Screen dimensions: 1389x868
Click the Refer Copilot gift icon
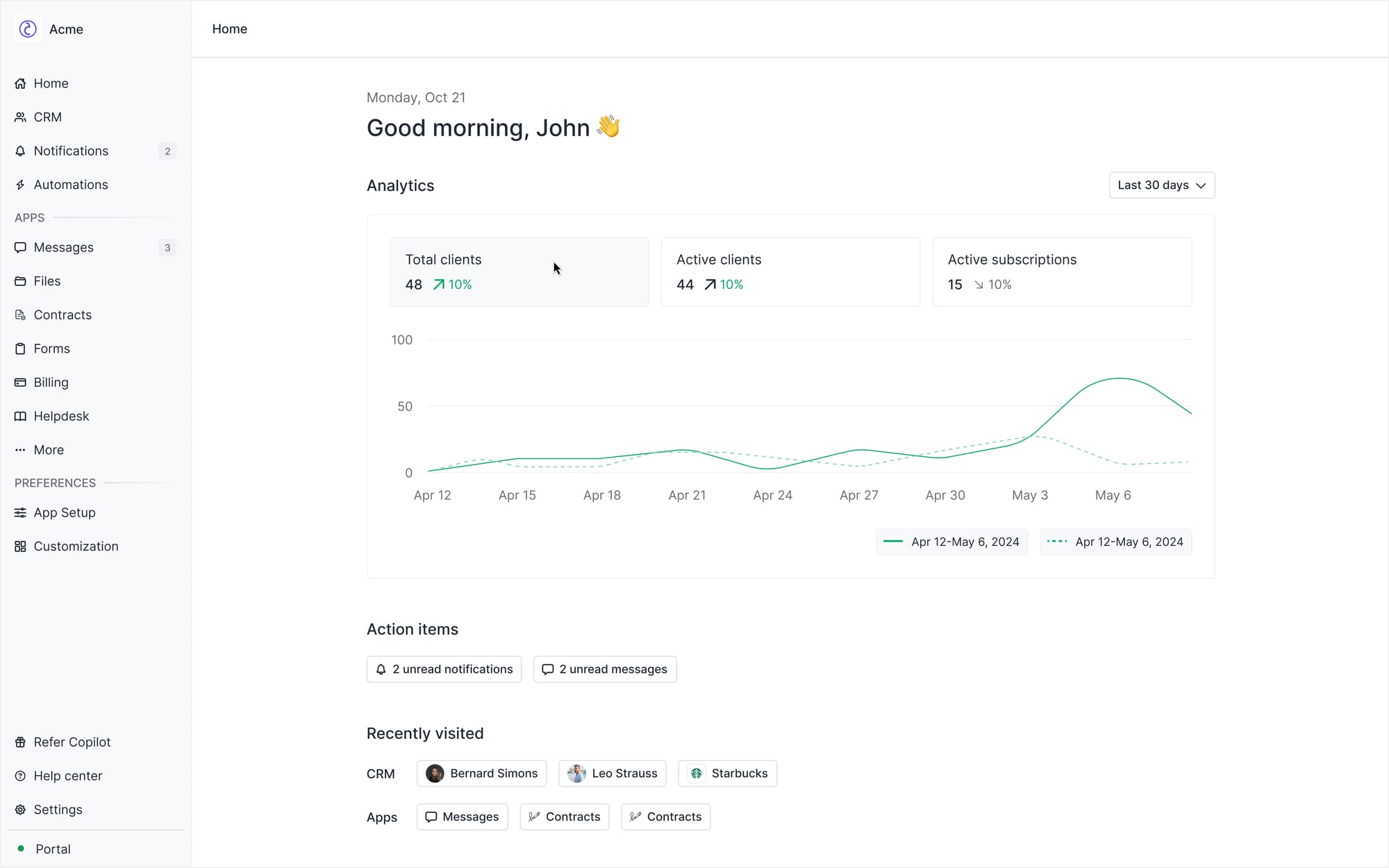[x=20, y=742]
